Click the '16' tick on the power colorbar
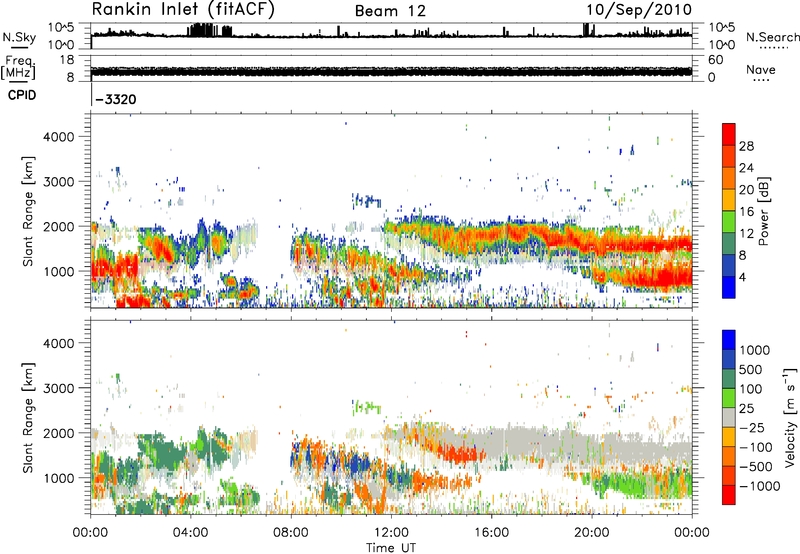 (746, 212)
